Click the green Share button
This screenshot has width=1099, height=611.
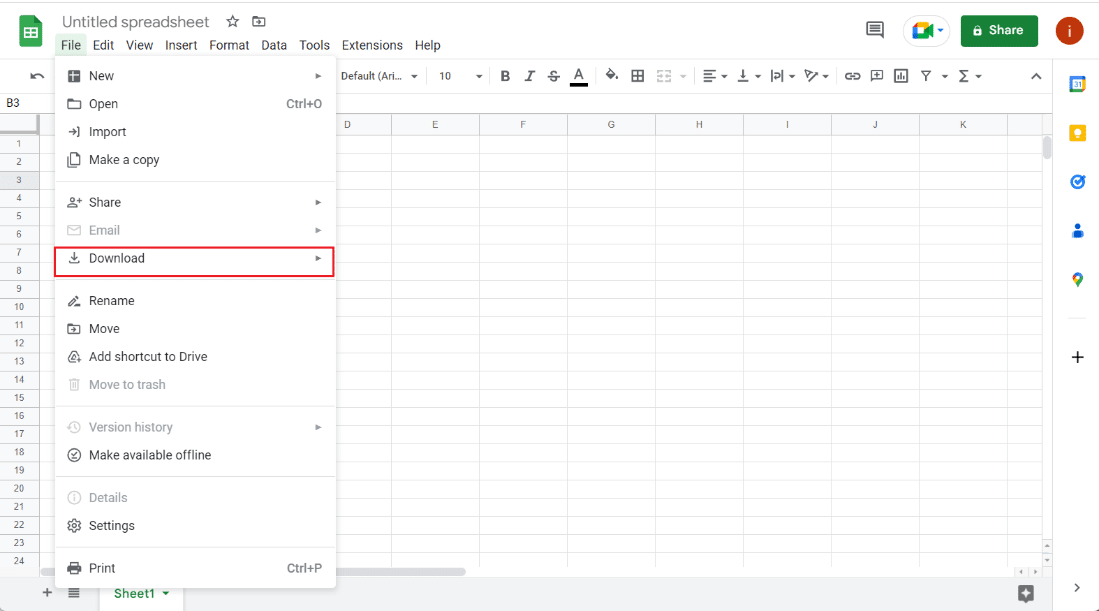[x=999, y=31]
